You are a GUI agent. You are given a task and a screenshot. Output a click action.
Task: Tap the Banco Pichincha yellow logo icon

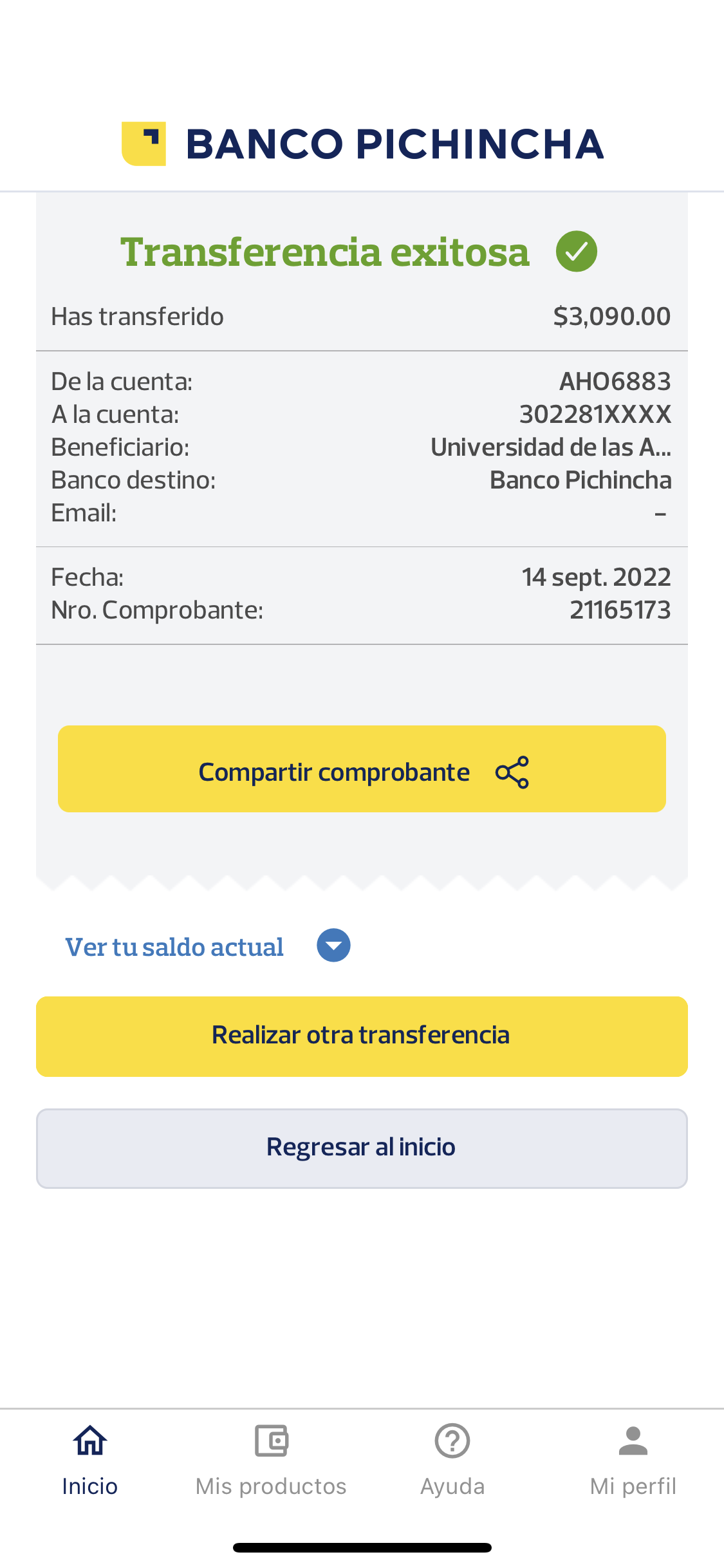[144, 144]
